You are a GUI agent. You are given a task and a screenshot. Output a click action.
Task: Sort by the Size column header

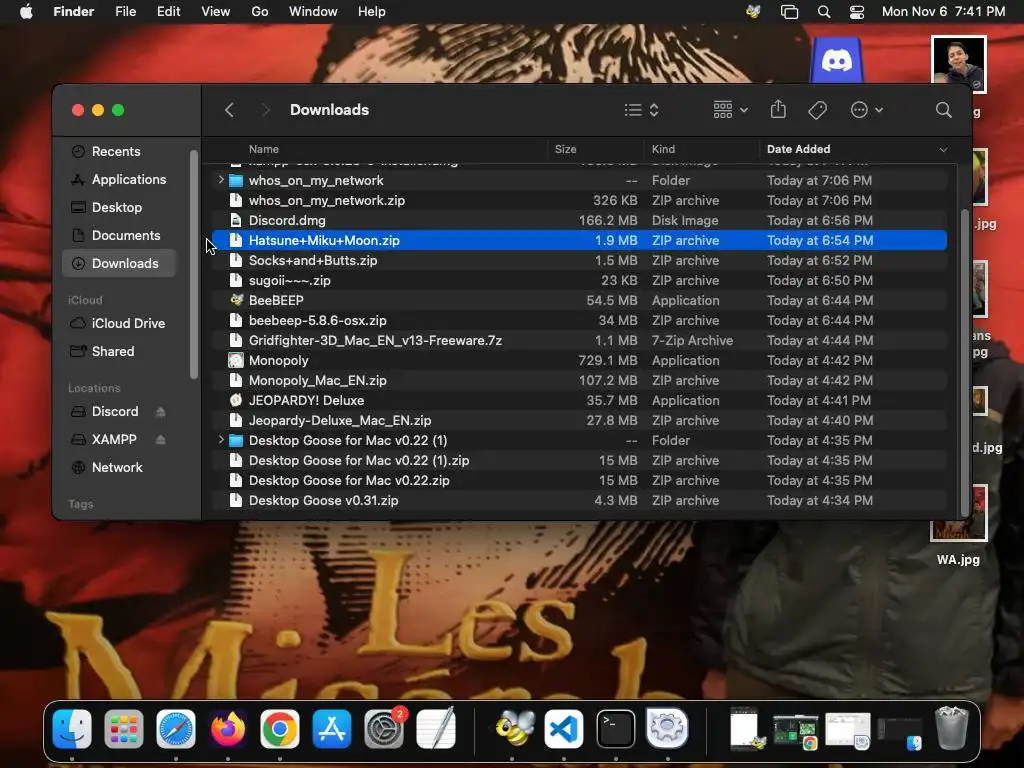(566, 149)
